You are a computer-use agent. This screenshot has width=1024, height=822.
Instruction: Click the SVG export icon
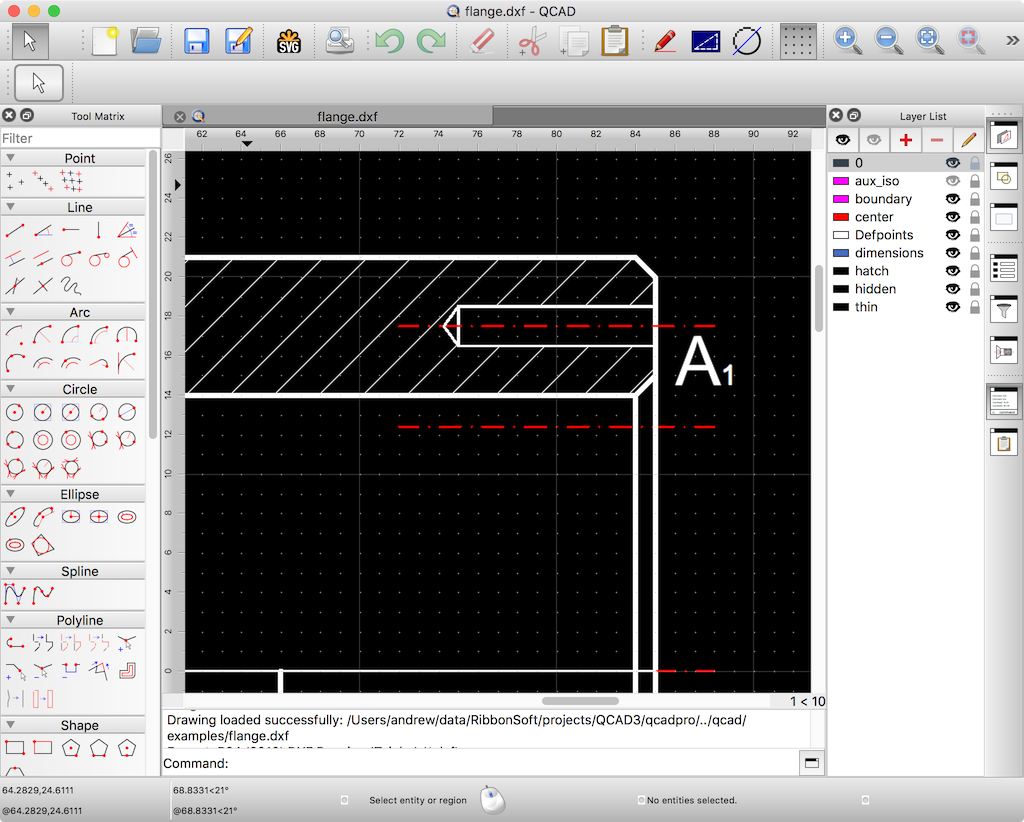[289, 41]
